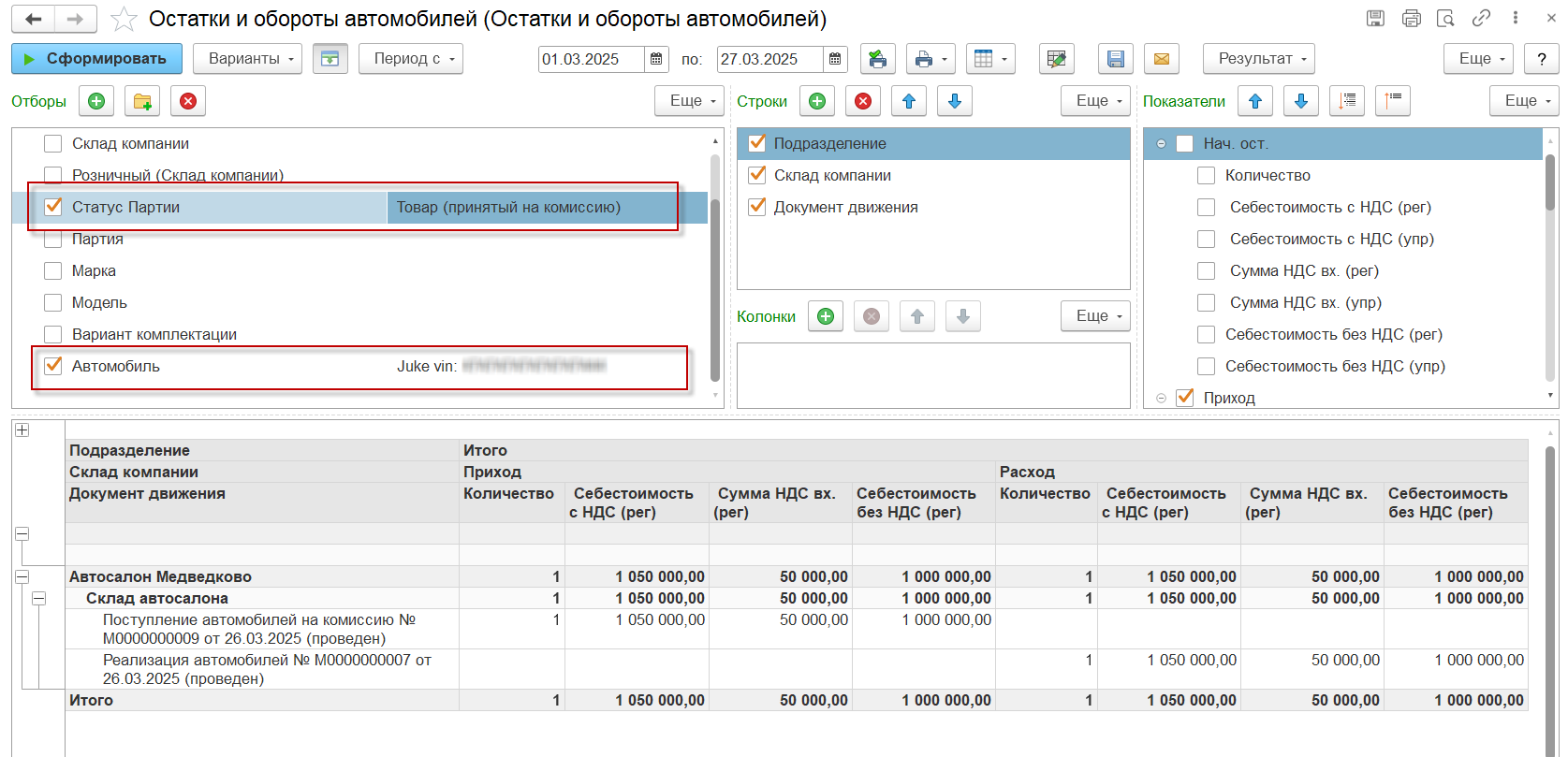Open the top toolbar Еще menu
The height and width of the screenshot is (757, 1568).
tap(1479, 59)
